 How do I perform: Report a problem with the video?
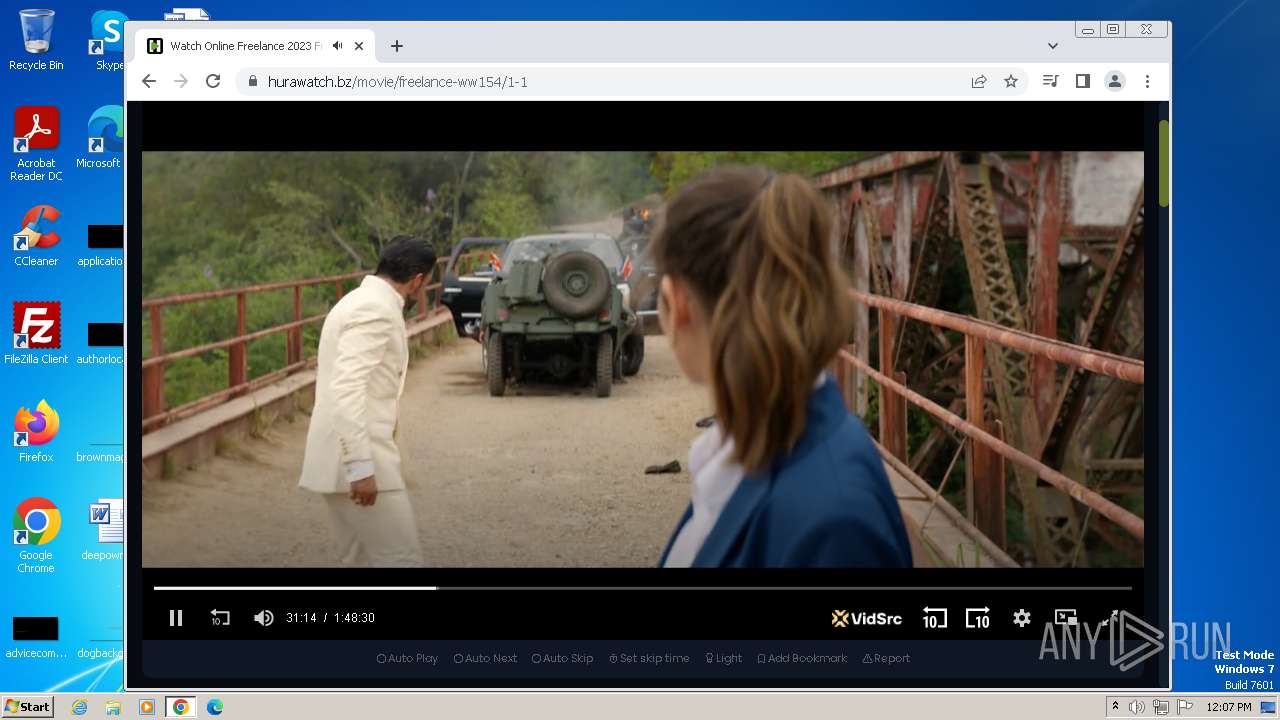point(886,658)
